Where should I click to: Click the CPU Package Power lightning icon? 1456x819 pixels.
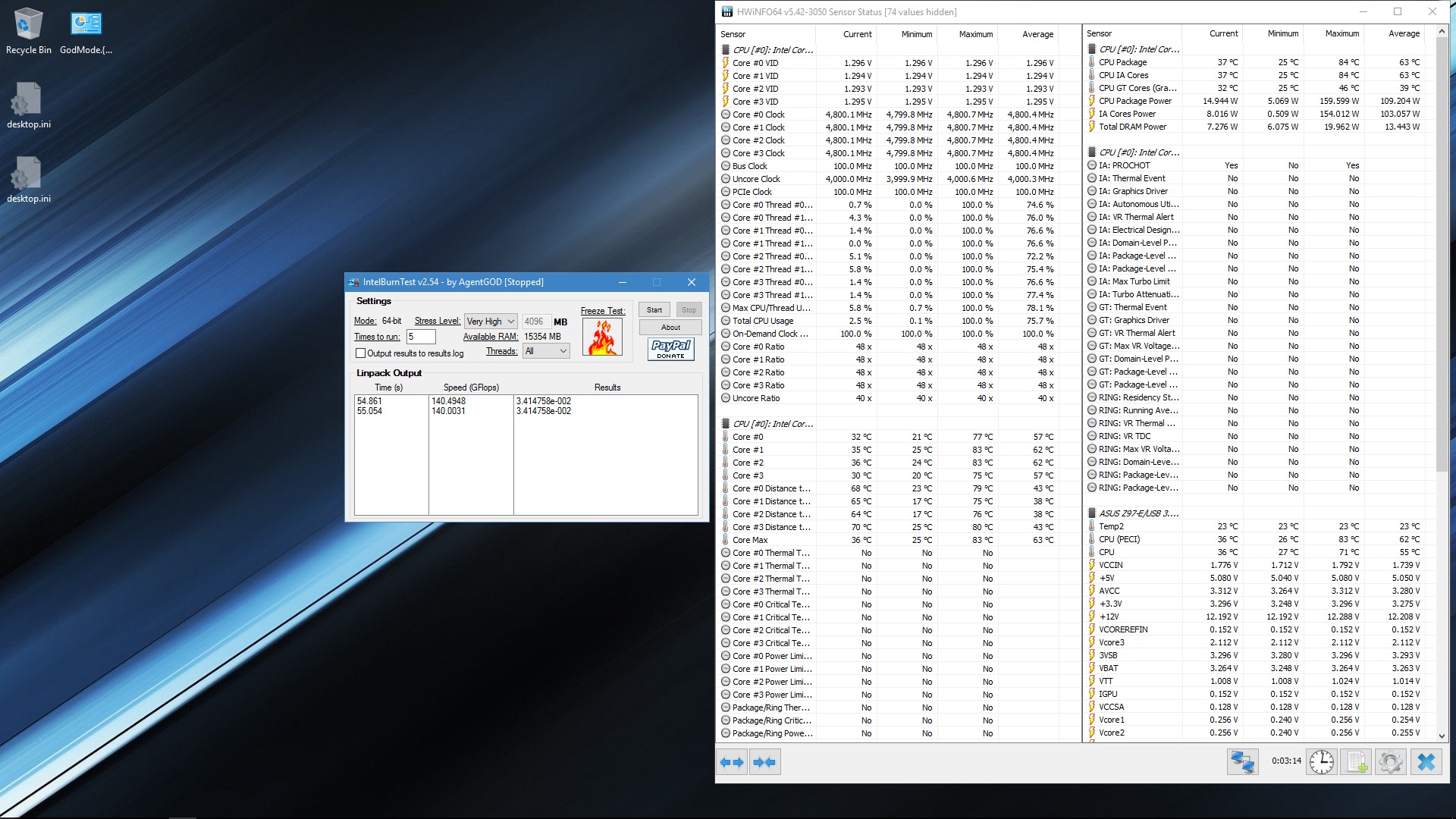tap(1092, 101)
